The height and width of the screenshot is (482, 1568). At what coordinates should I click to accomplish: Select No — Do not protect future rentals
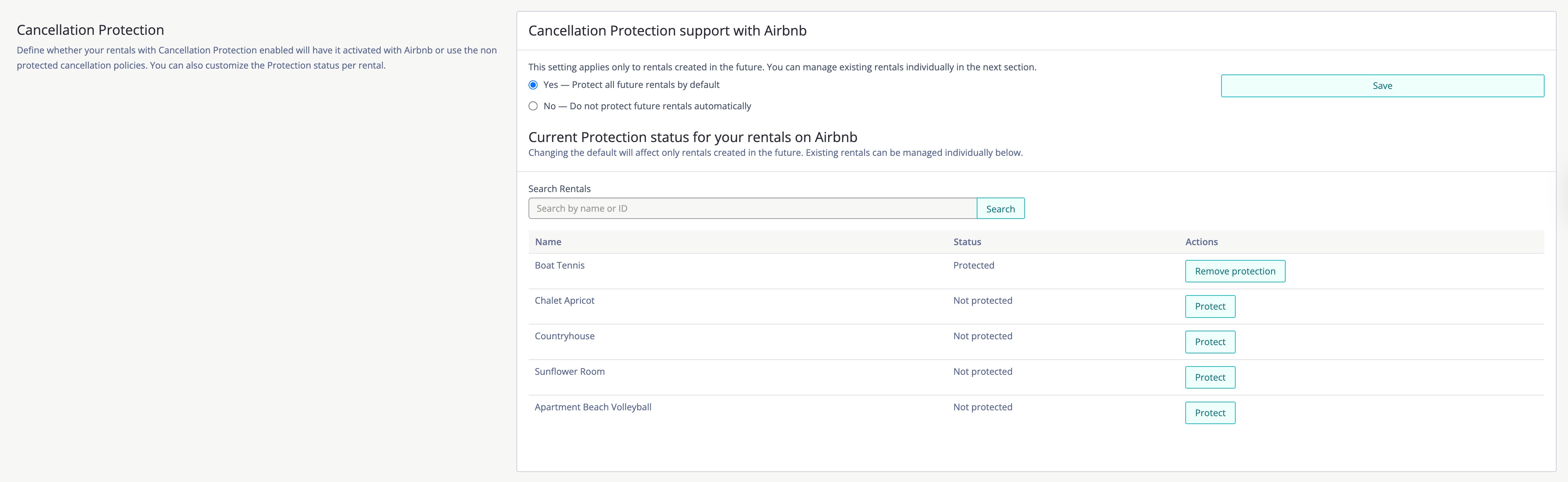click(533, 106)
